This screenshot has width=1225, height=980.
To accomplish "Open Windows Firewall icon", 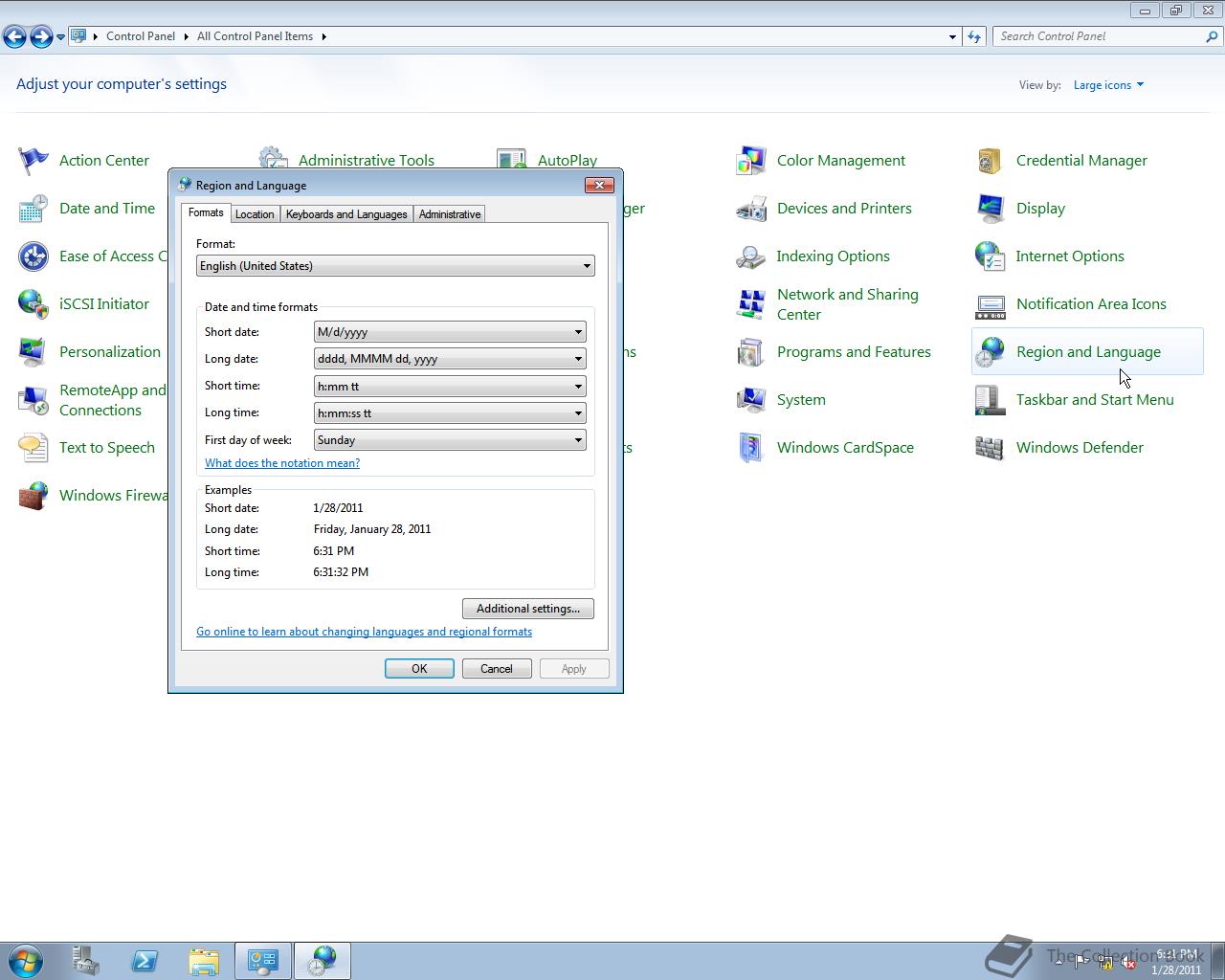I will click(x=33, y=496).
